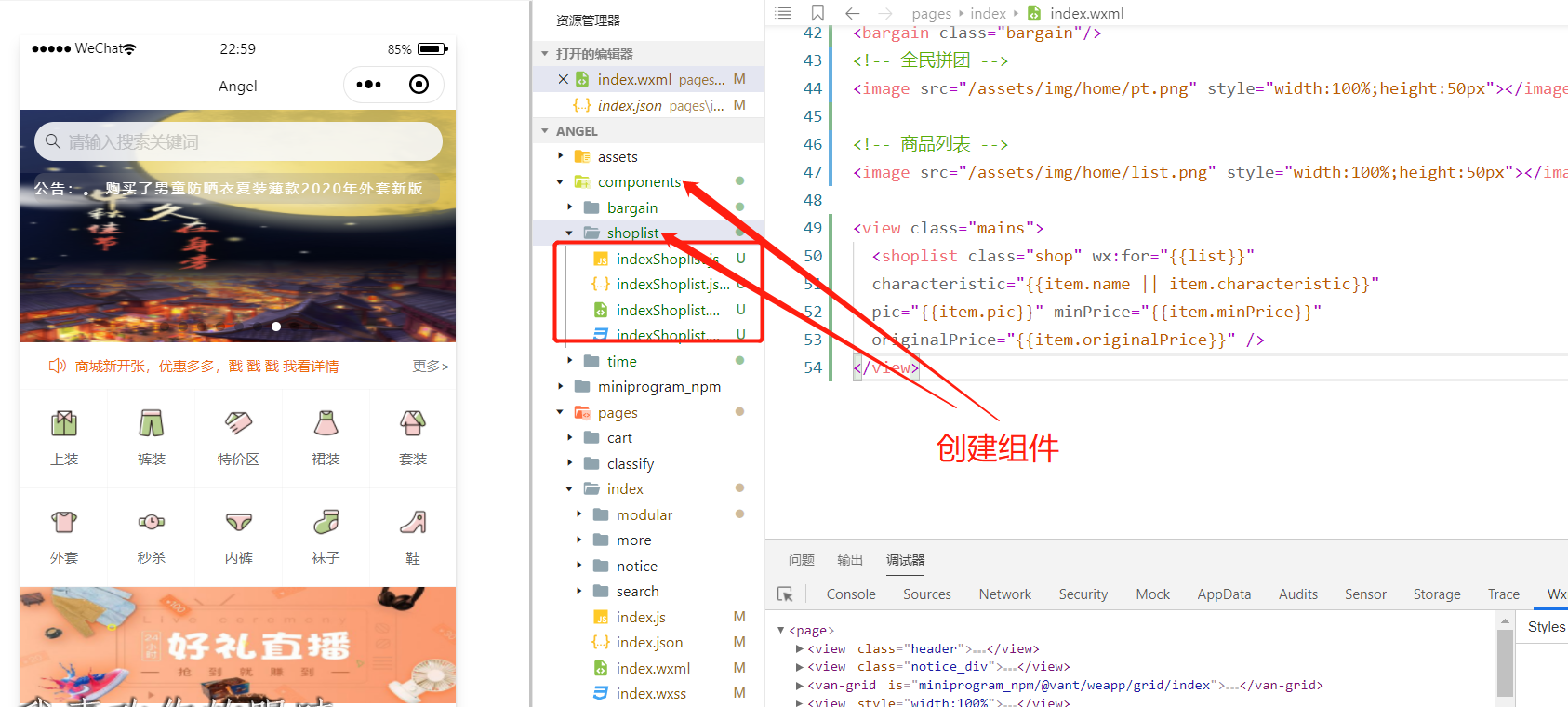1568x707 pixels.
Task: Expand the view class="header" node
Action: [x=800, y=648]
